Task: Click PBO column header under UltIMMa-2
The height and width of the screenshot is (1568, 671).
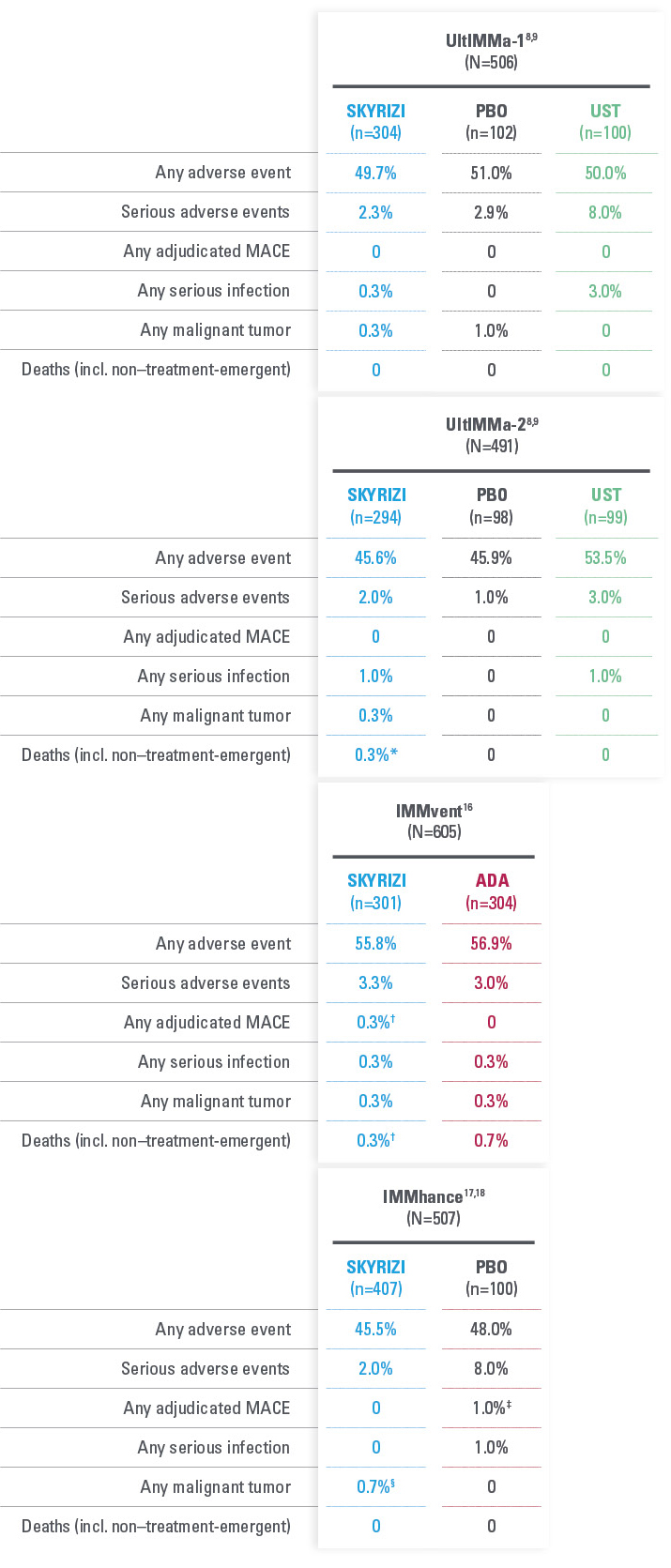Action: [x=492, y=495]
